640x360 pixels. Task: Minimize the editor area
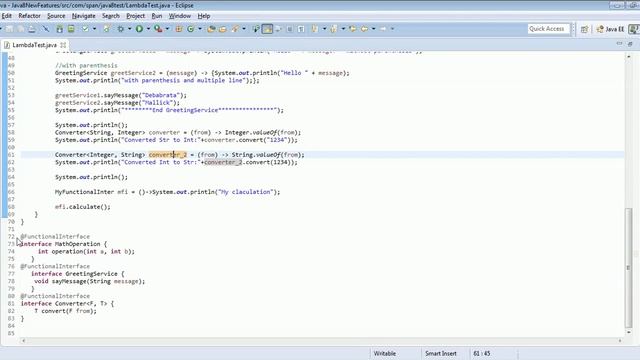pyautogui.click(x=619, y=44)
